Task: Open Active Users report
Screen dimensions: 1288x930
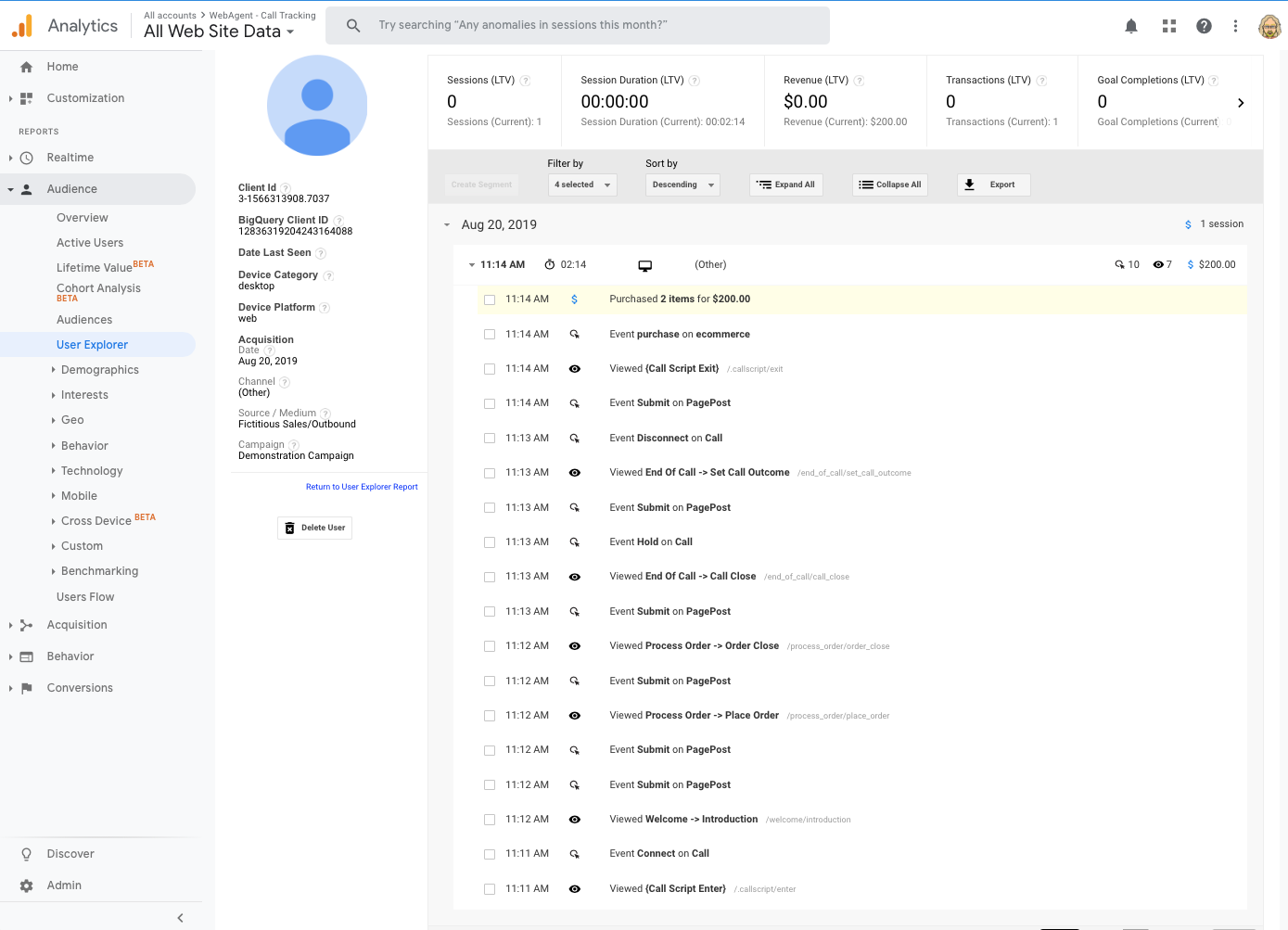Action: tap(90, 243)
